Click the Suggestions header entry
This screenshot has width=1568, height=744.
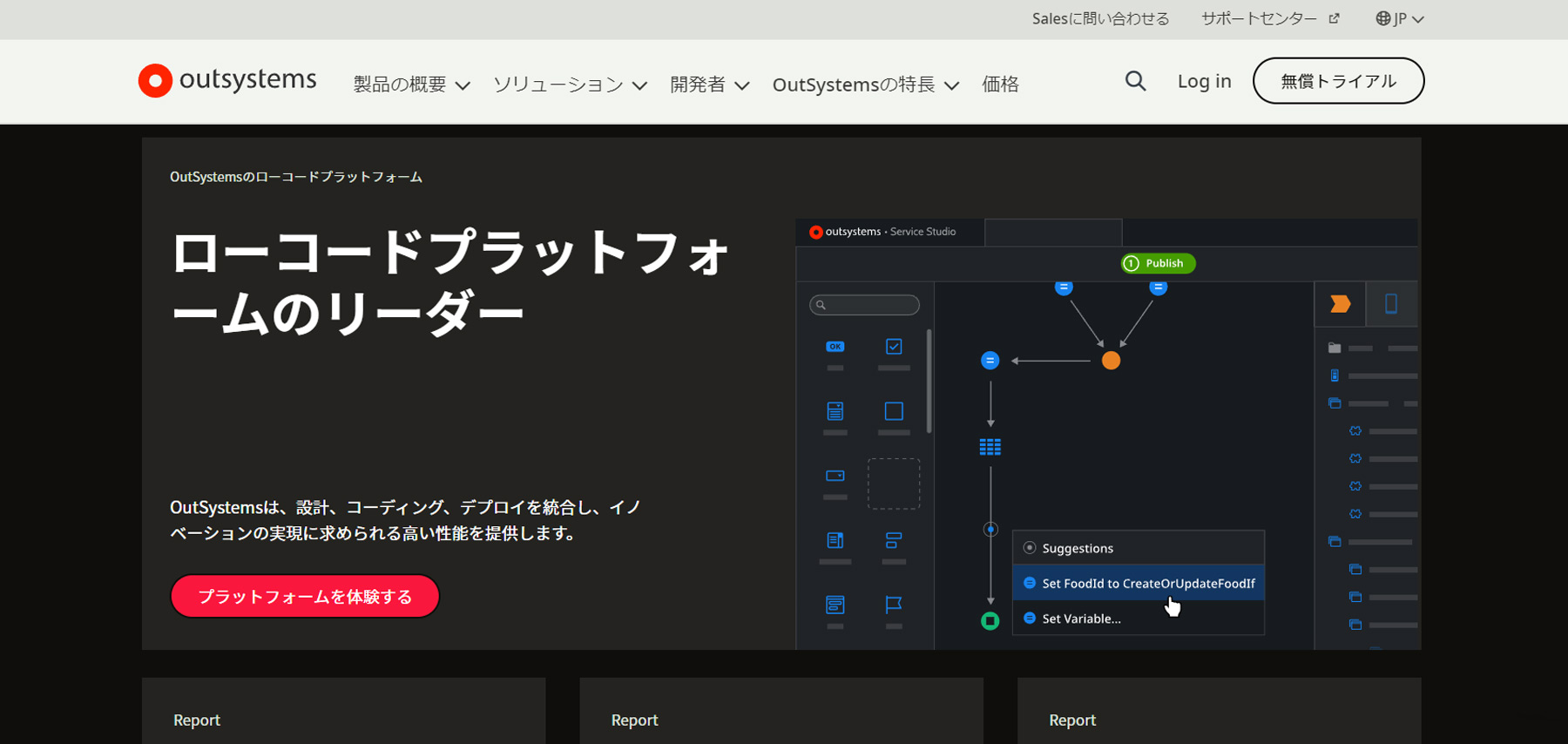pyautogui.click(x=1139, y=548)
